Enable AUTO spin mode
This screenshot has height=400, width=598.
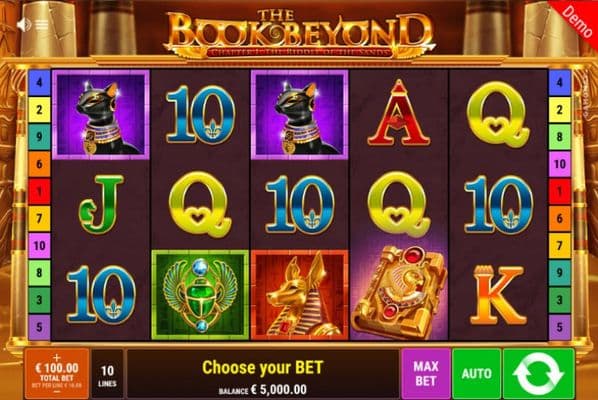pyautogui.click(x=476, y=373)
